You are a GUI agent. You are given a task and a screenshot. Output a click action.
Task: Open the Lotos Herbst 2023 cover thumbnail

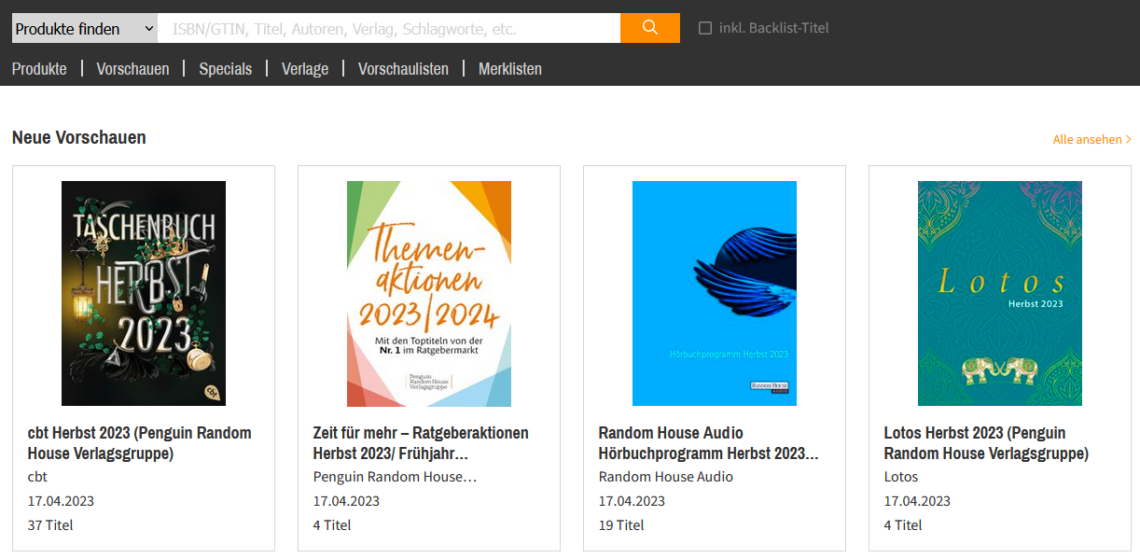coord(1000,293)
